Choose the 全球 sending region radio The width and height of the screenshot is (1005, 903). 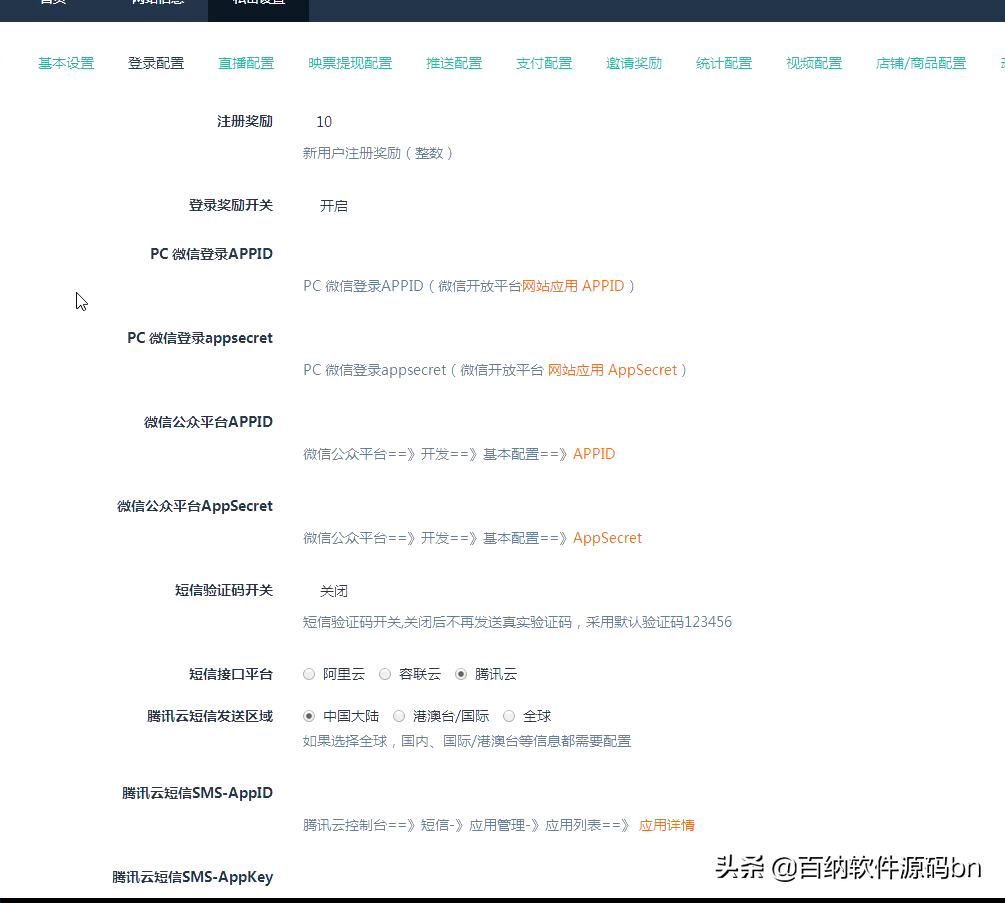click(x=509, y=716)
